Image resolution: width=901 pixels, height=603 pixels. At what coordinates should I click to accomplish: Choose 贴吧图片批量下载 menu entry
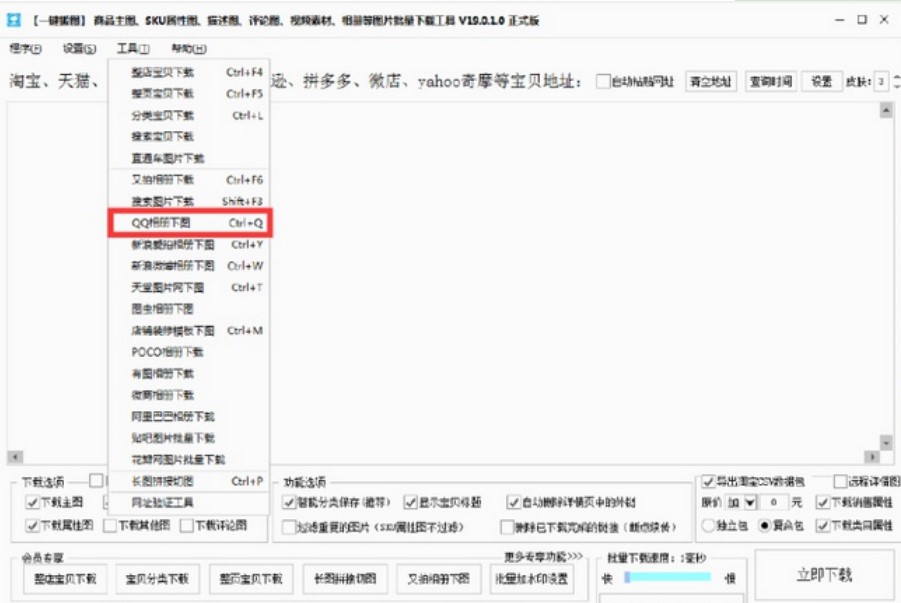pos(189,438)
